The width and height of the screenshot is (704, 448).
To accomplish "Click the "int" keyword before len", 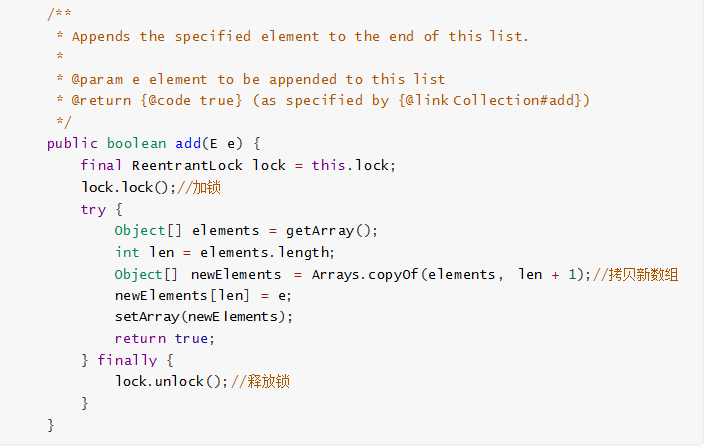I will coord(127,252).
